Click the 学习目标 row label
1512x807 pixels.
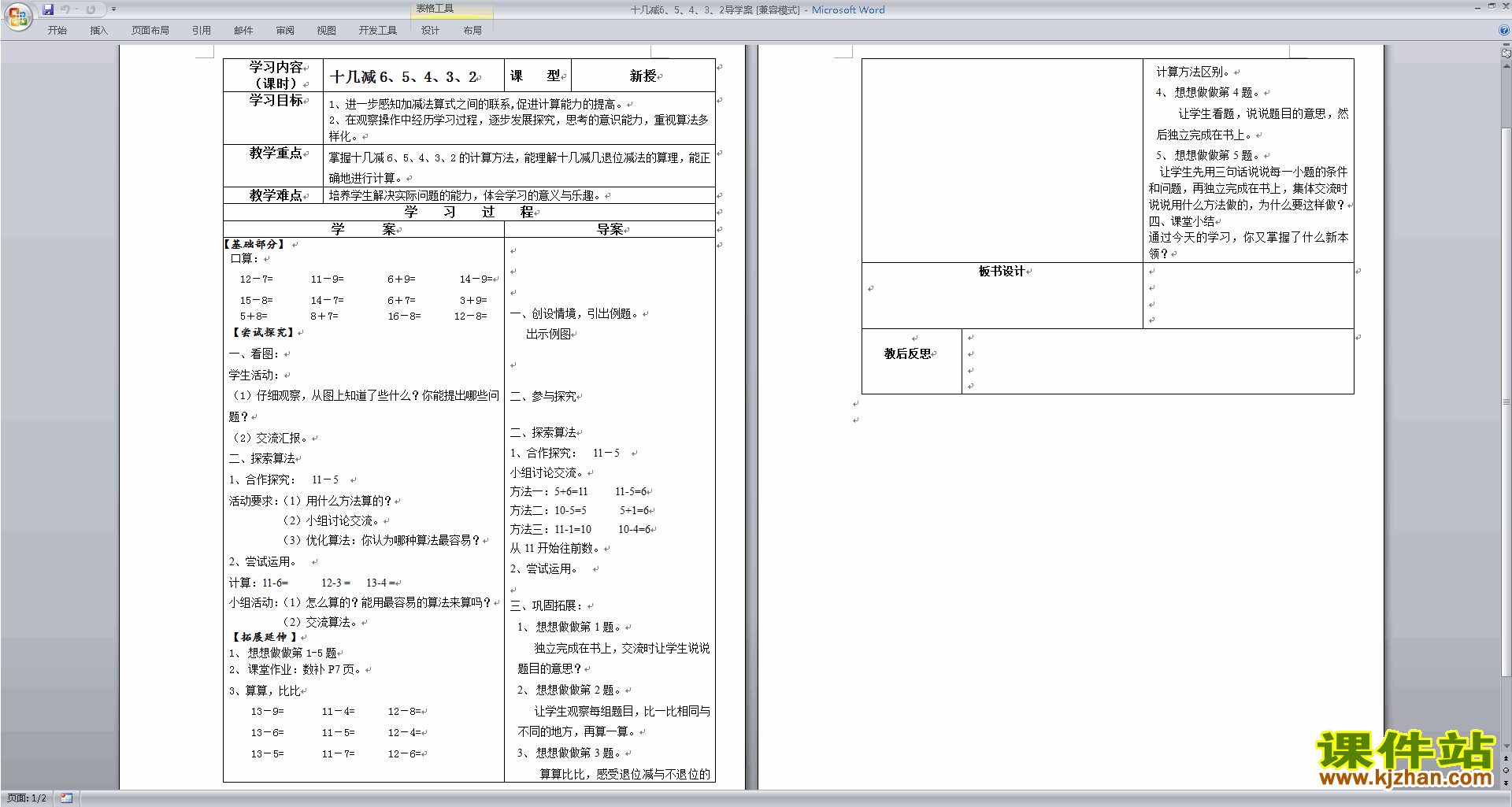tap(276, 100)
